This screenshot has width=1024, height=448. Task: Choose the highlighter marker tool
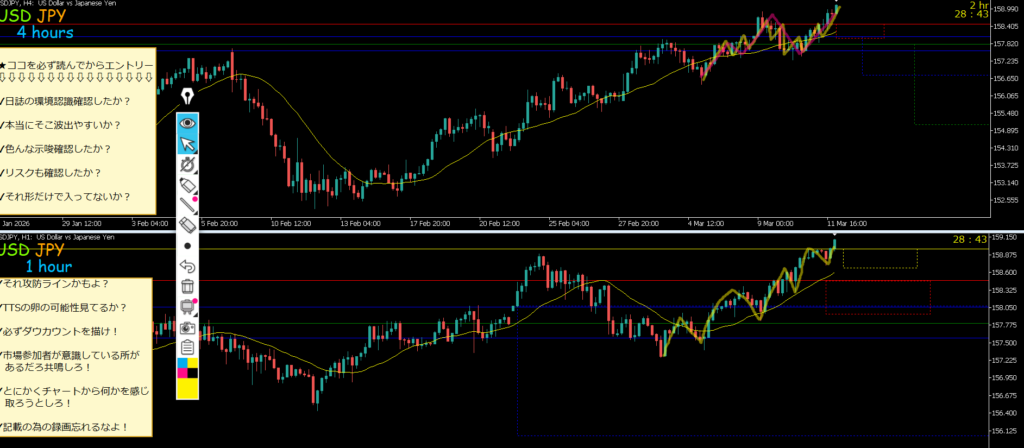[187, 187]
